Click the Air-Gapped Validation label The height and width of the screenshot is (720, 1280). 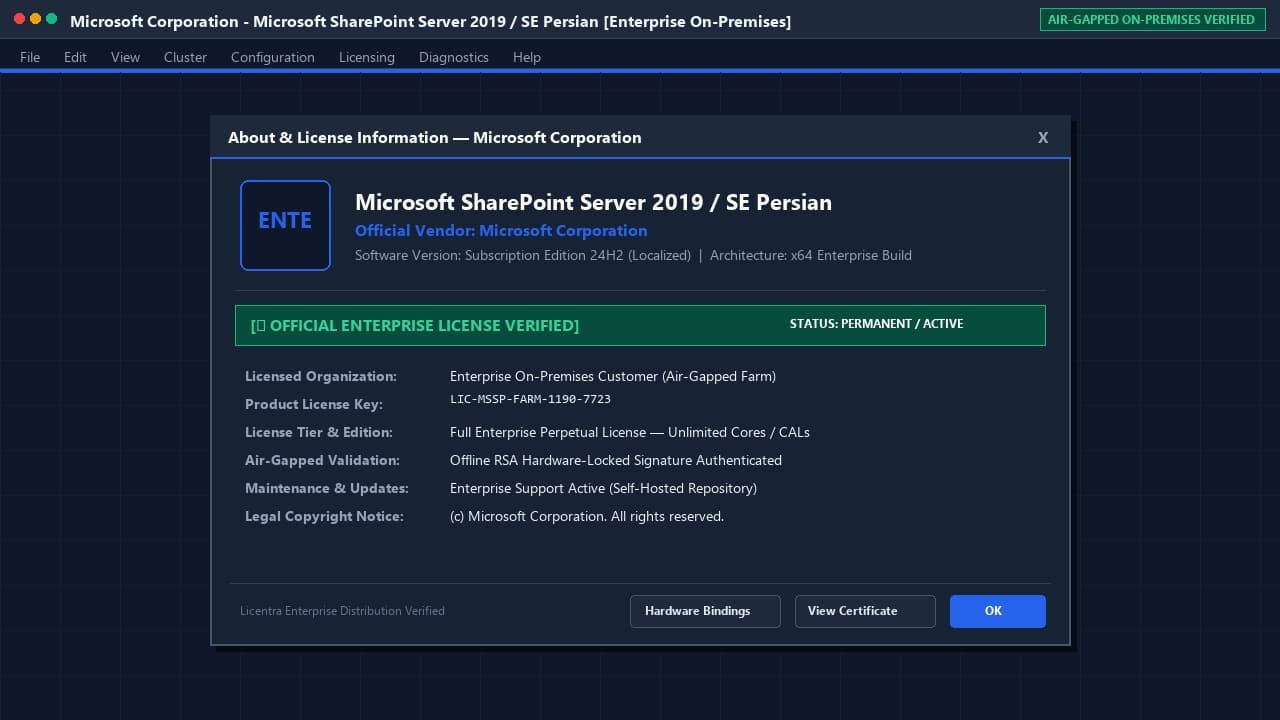(322, 460)
